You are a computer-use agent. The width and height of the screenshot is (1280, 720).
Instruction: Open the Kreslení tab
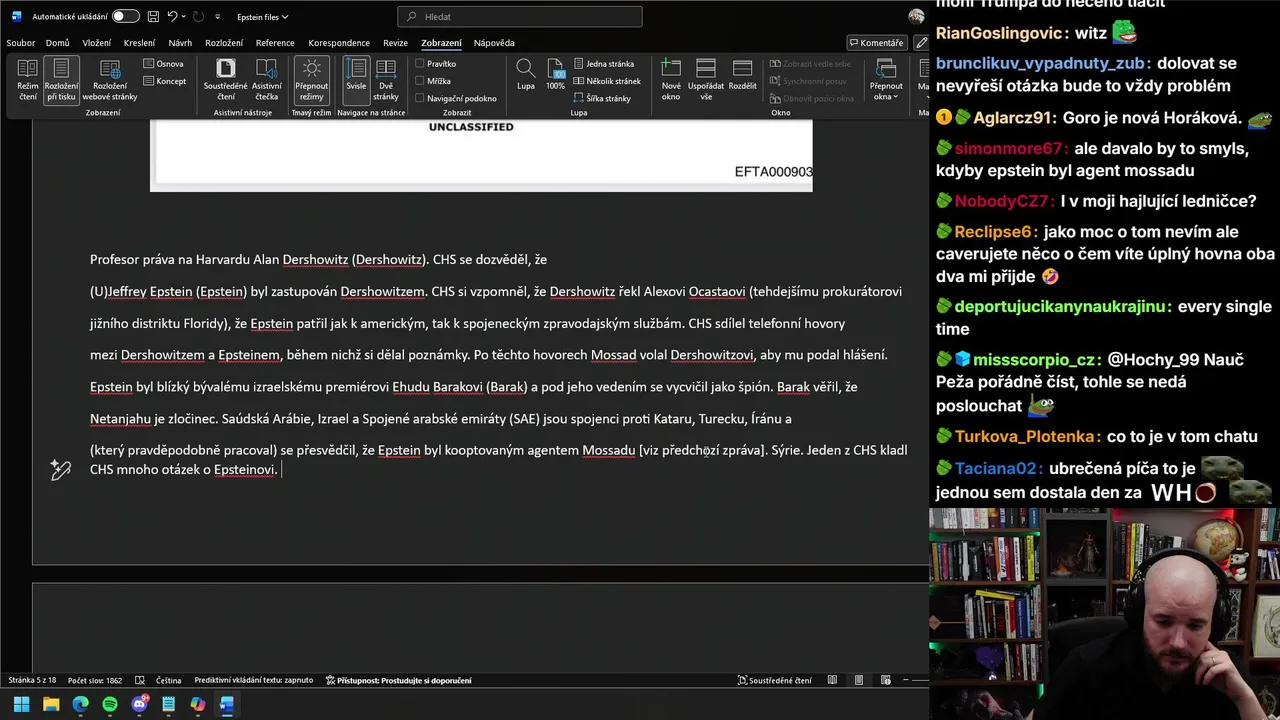coord(139,43)
